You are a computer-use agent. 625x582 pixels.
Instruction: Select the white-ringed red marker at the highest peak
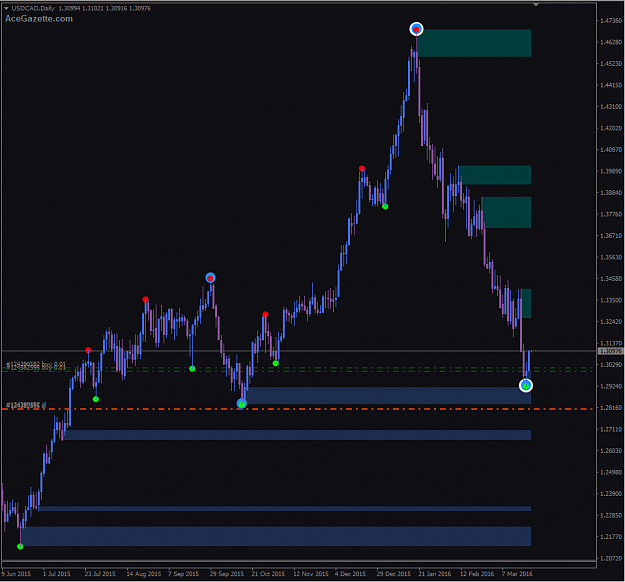coord(417,29)
